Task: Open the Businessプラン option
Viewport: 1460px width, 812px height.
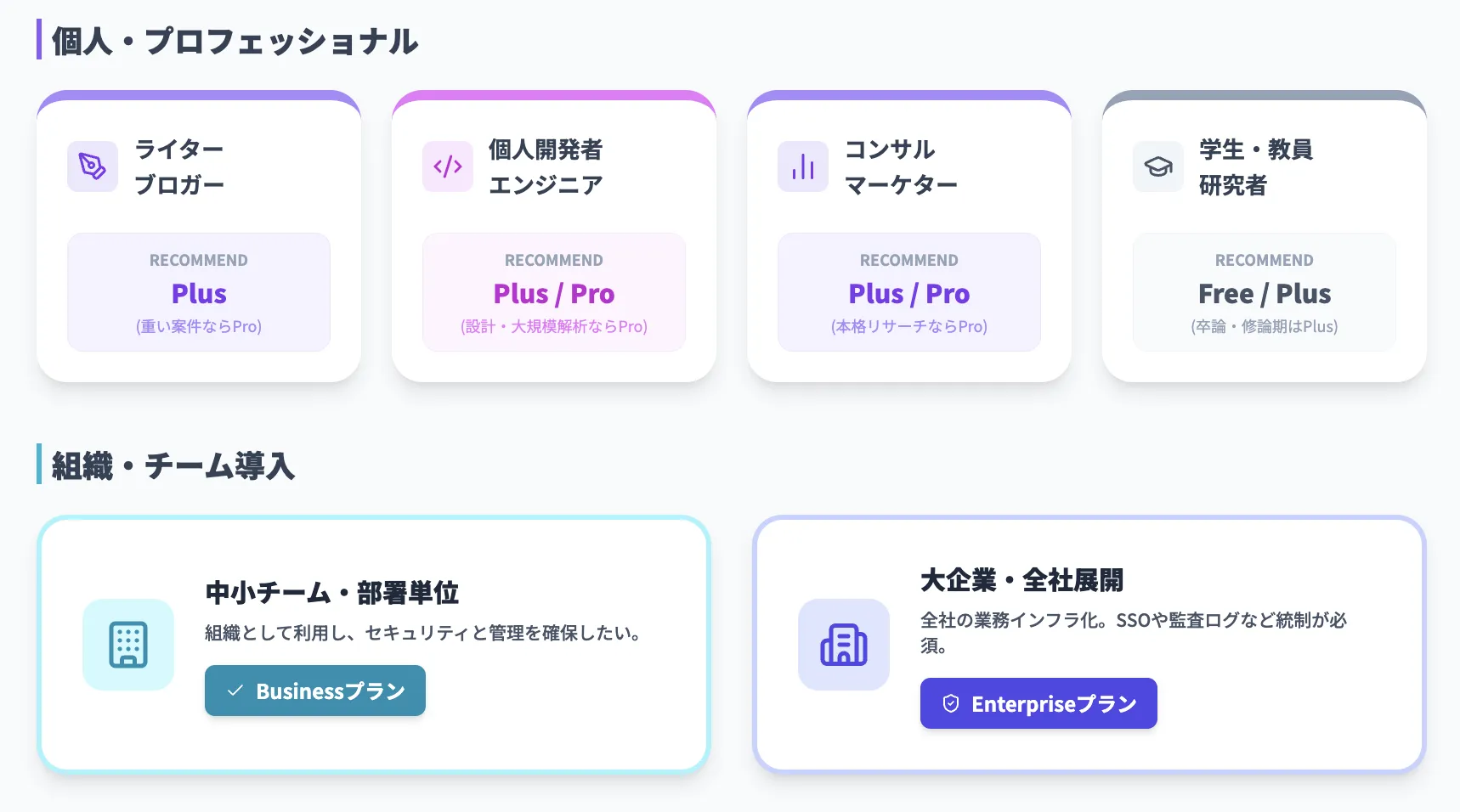Action: pos(314,691)
